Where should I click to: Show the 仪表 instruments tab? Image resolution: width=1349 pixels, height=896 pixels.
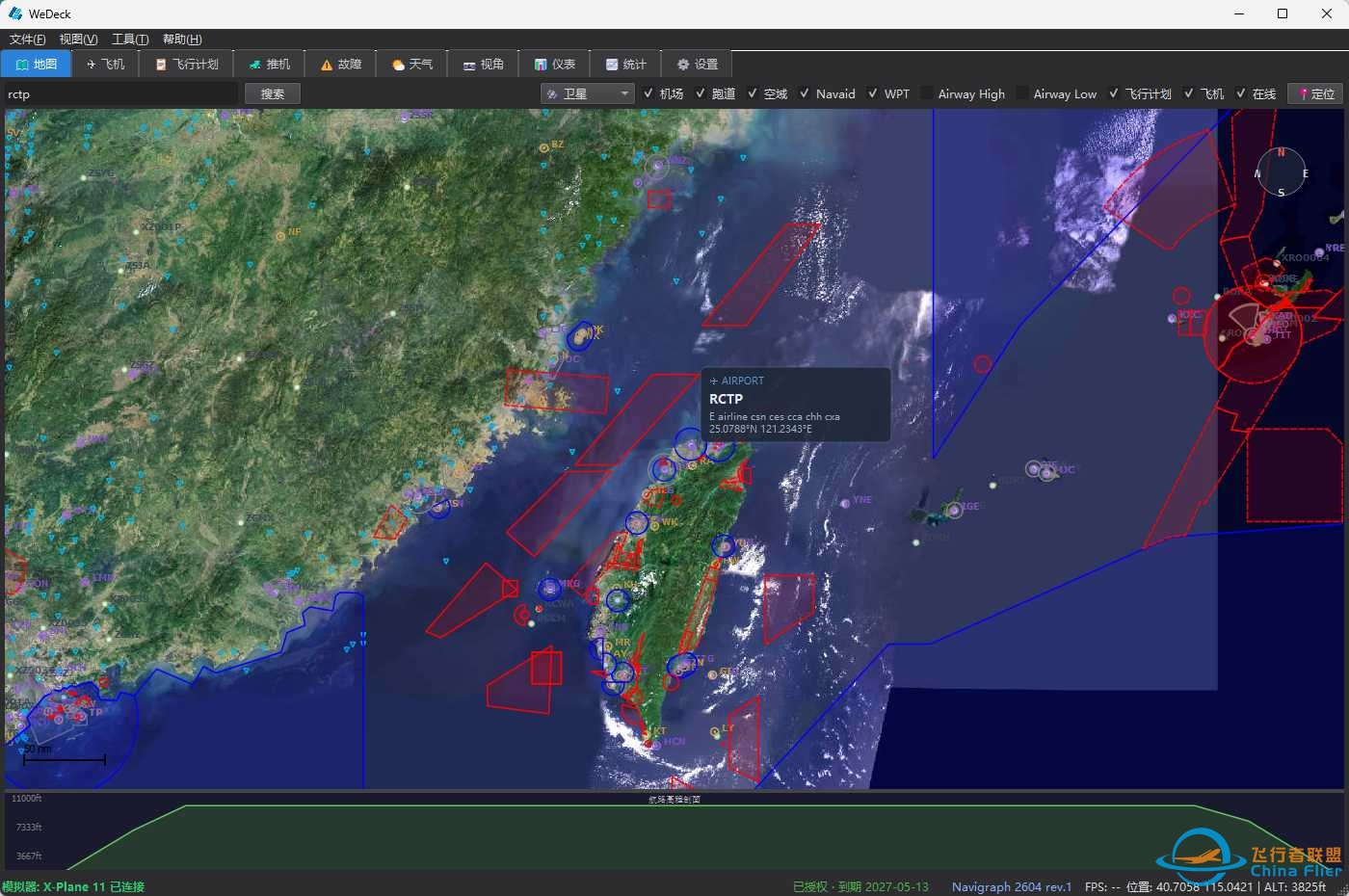555,64
